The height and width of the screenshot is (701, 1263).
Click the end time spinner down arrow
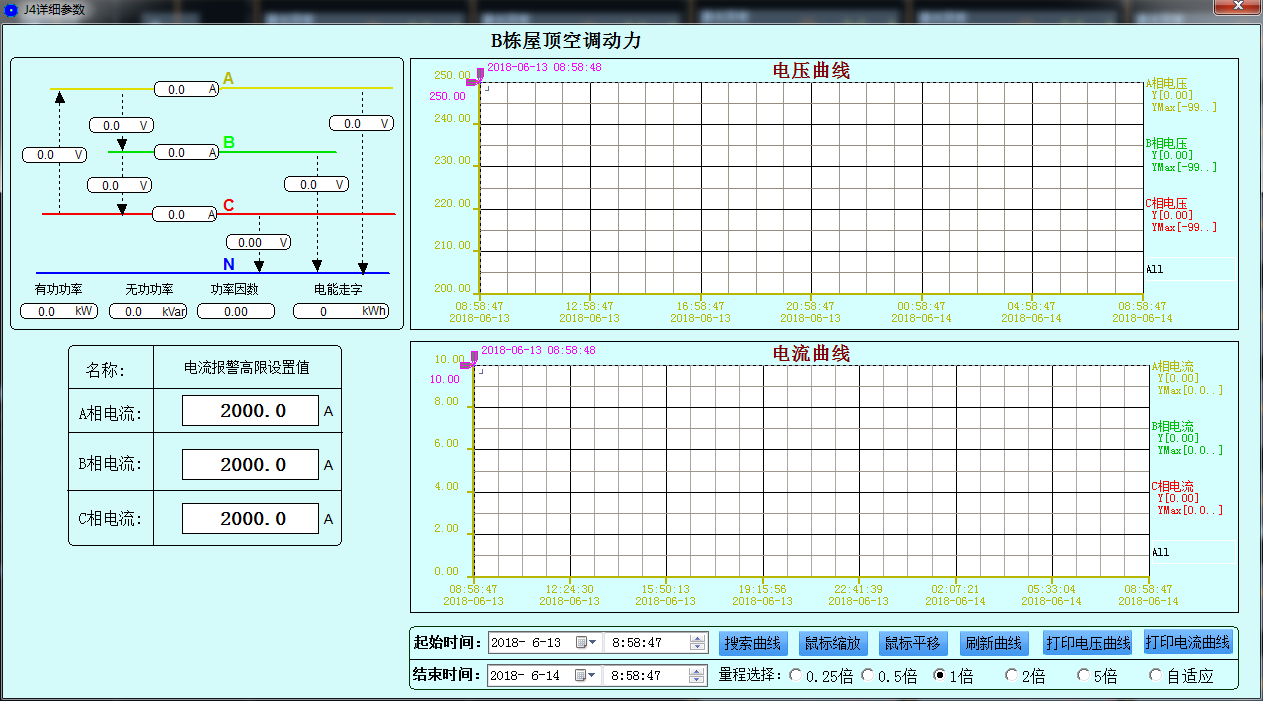(x=697, y=679)
